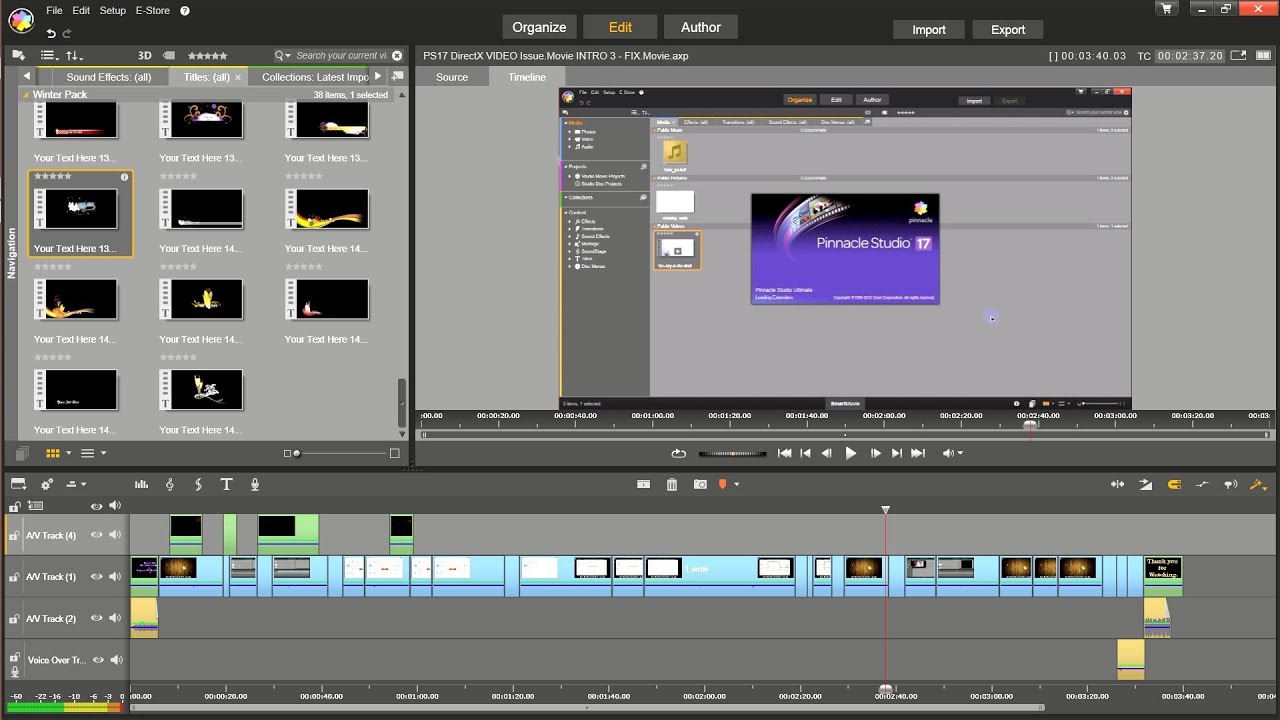Screen dimensions: 1280x720
Task: Click the Export button
Action: point(1008,29)
